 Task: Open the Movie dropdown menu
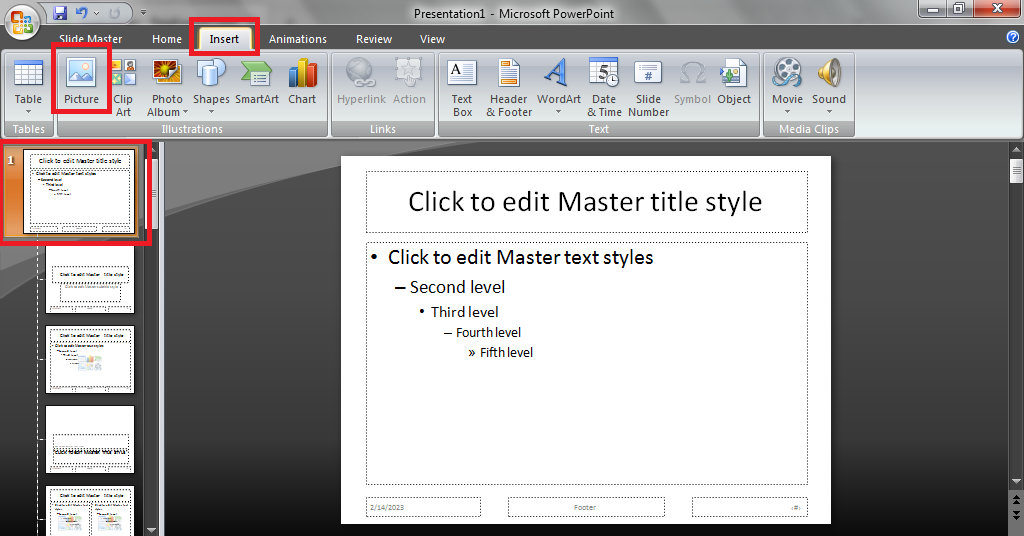787,111
